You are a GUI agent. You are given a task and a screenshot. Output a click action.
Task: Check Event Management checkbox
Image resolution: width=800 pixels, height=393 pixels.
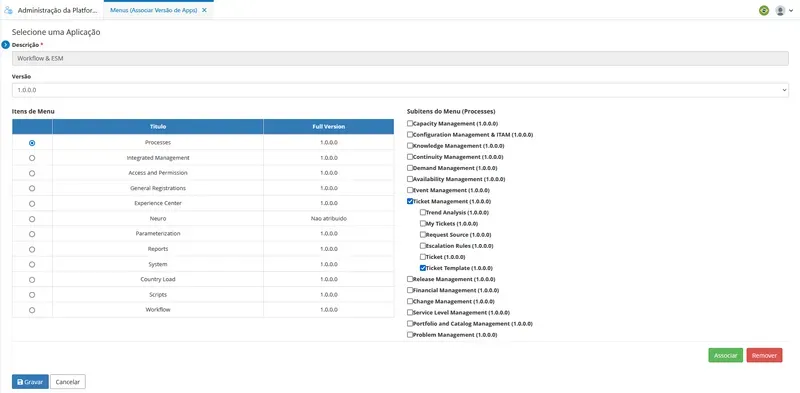[410, 190]
